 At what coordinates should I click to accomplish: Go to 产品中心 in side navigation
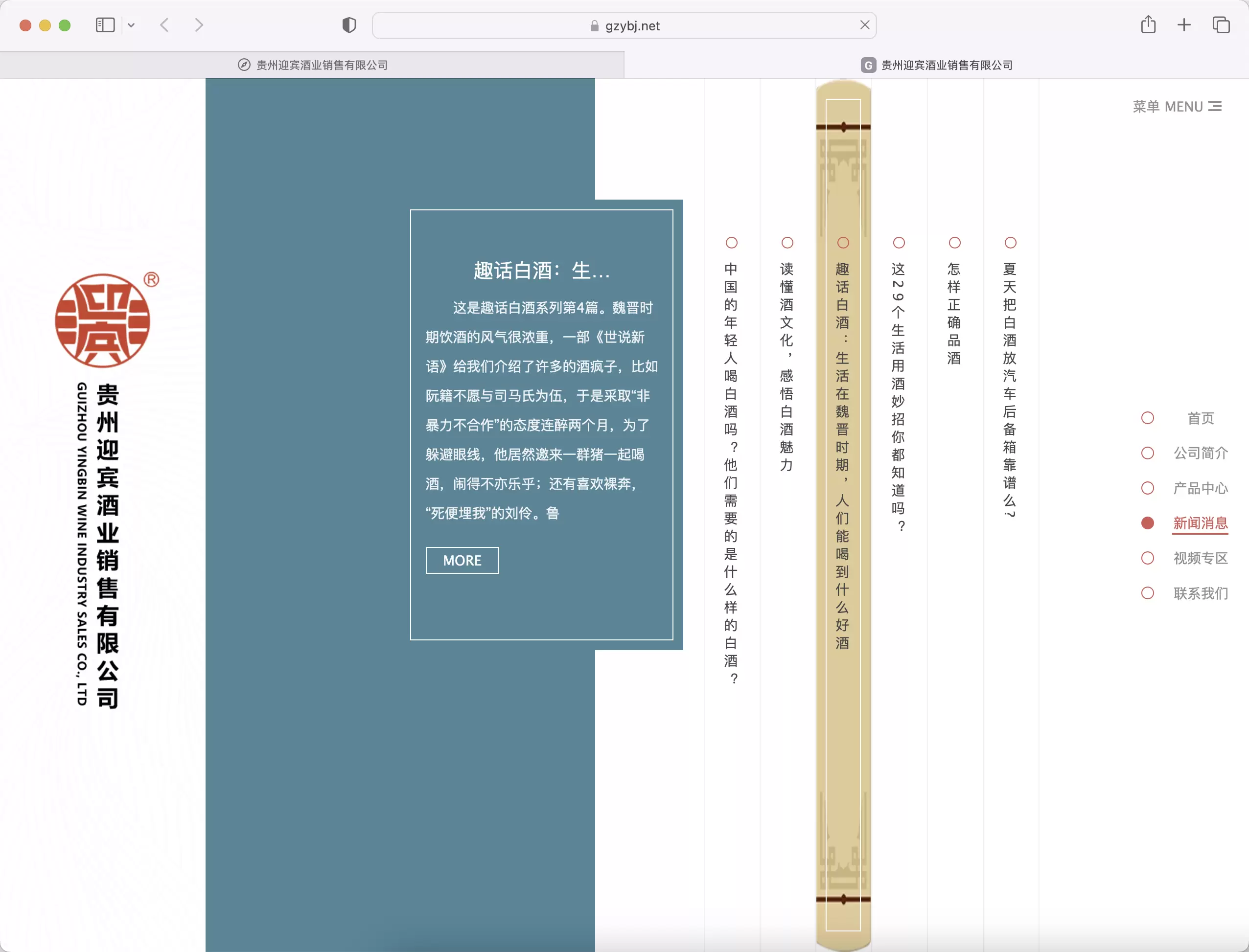[x=1200, y=488]
